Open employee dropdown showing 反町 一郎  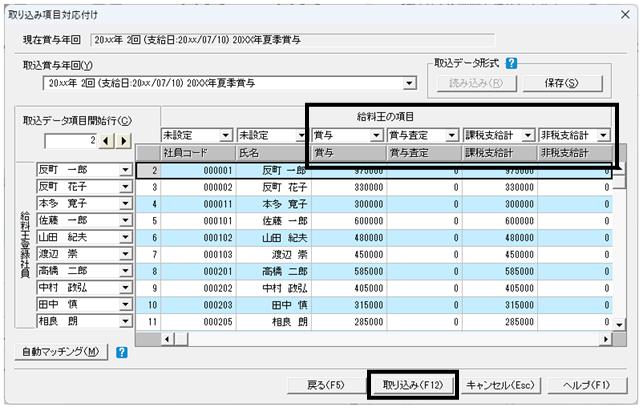(125, 170)
